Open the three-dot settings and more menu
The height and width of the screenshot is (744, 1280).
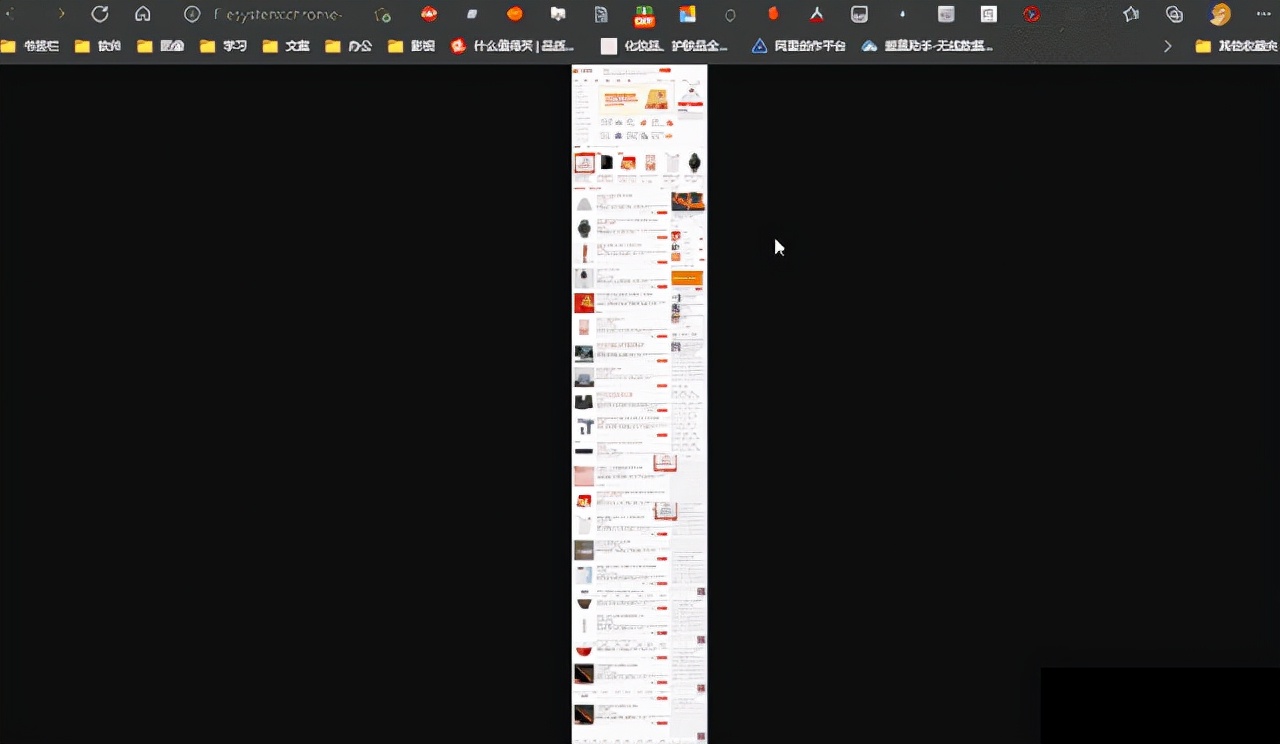click(1263, 14)
